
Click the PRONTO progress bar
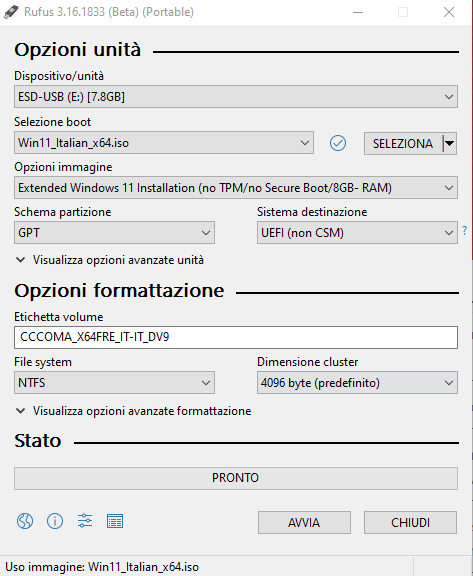tap(236, 478)
